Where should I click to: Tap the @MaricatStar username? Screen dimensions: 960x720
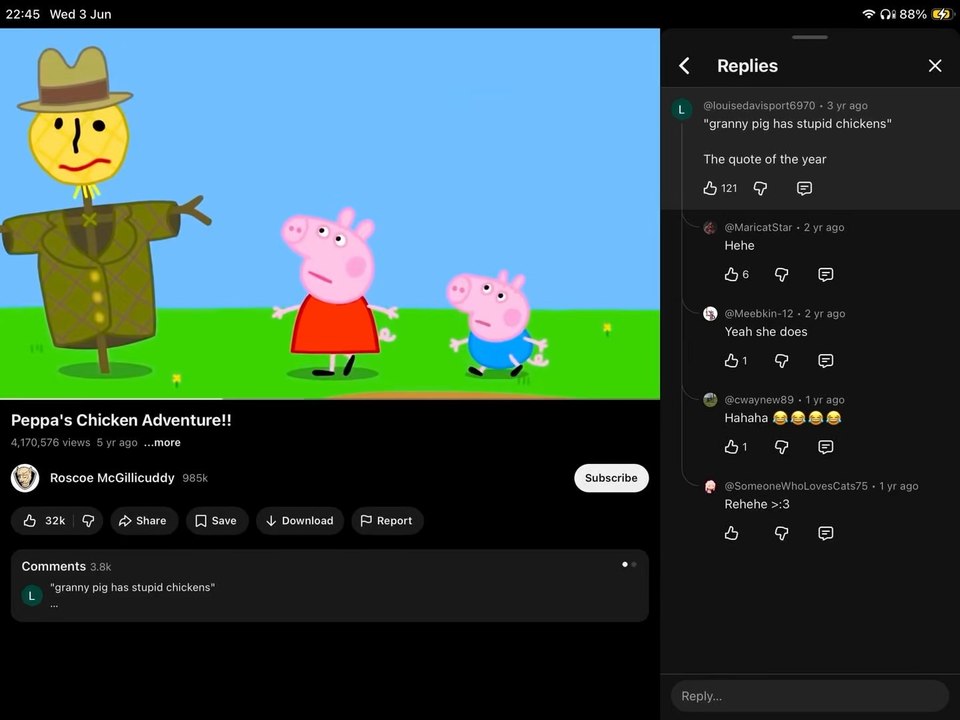758,227
